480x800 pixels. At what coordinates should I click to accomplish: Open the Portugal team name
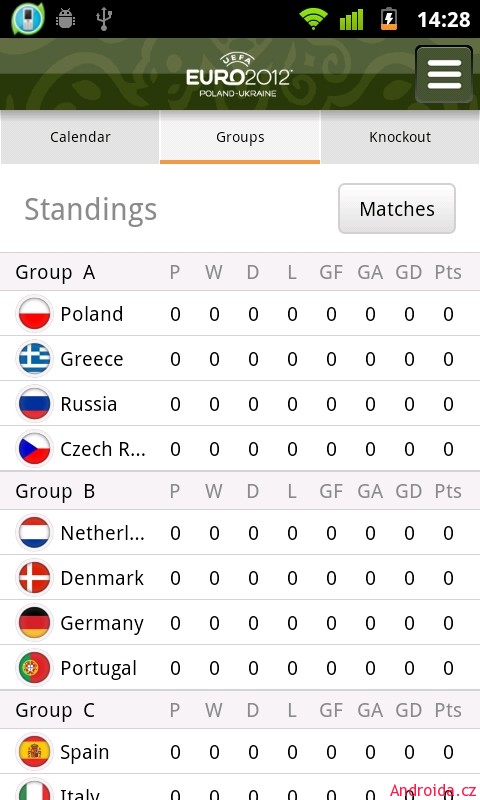coord(98,668)
